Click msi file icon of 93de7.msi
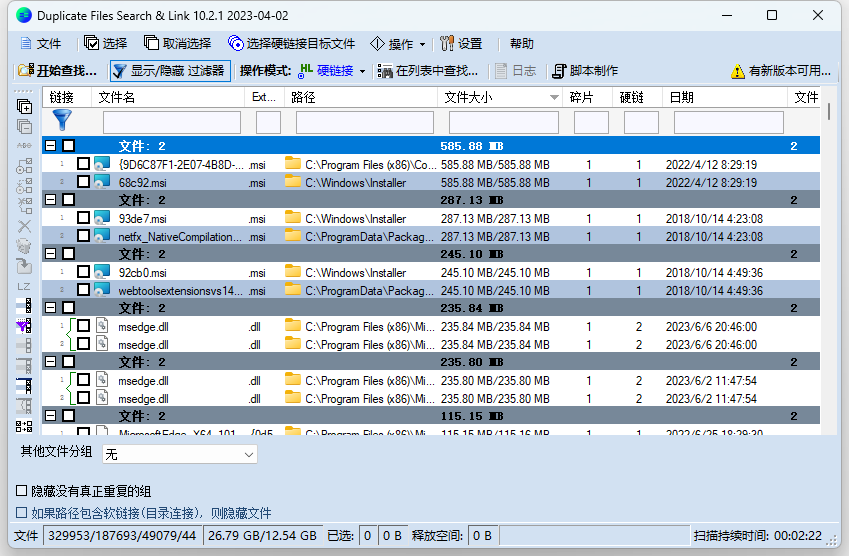849x556 pixels. [102, 218]
